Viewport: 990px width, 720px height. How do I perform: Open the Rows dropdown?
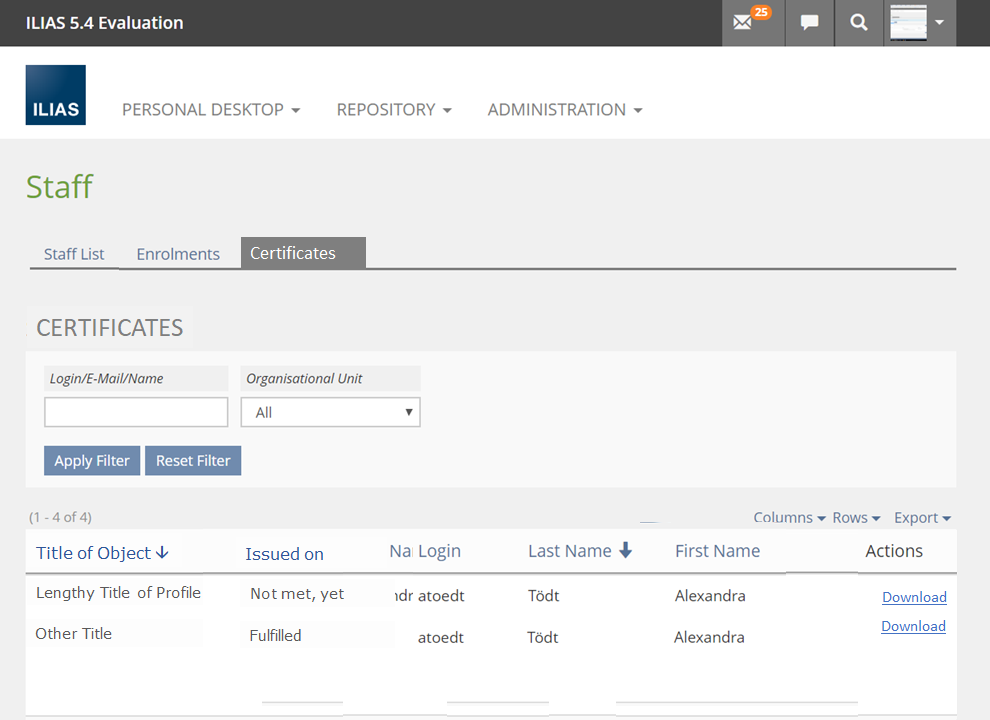[856, 518]
